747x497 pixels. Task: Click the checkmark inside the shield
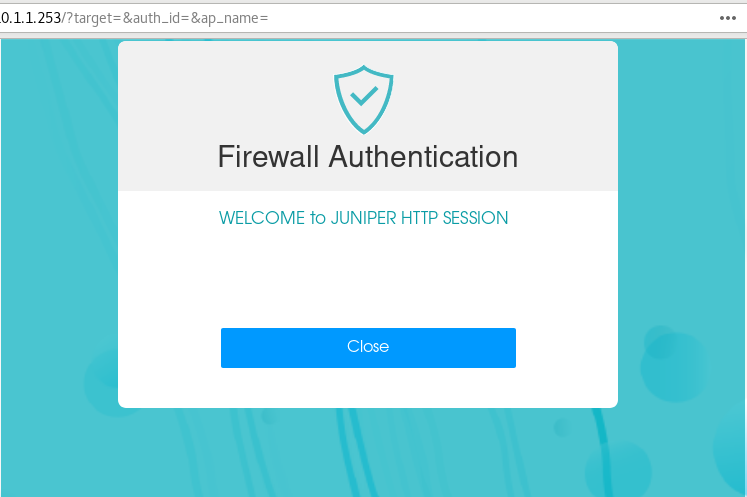pos(364,95)
